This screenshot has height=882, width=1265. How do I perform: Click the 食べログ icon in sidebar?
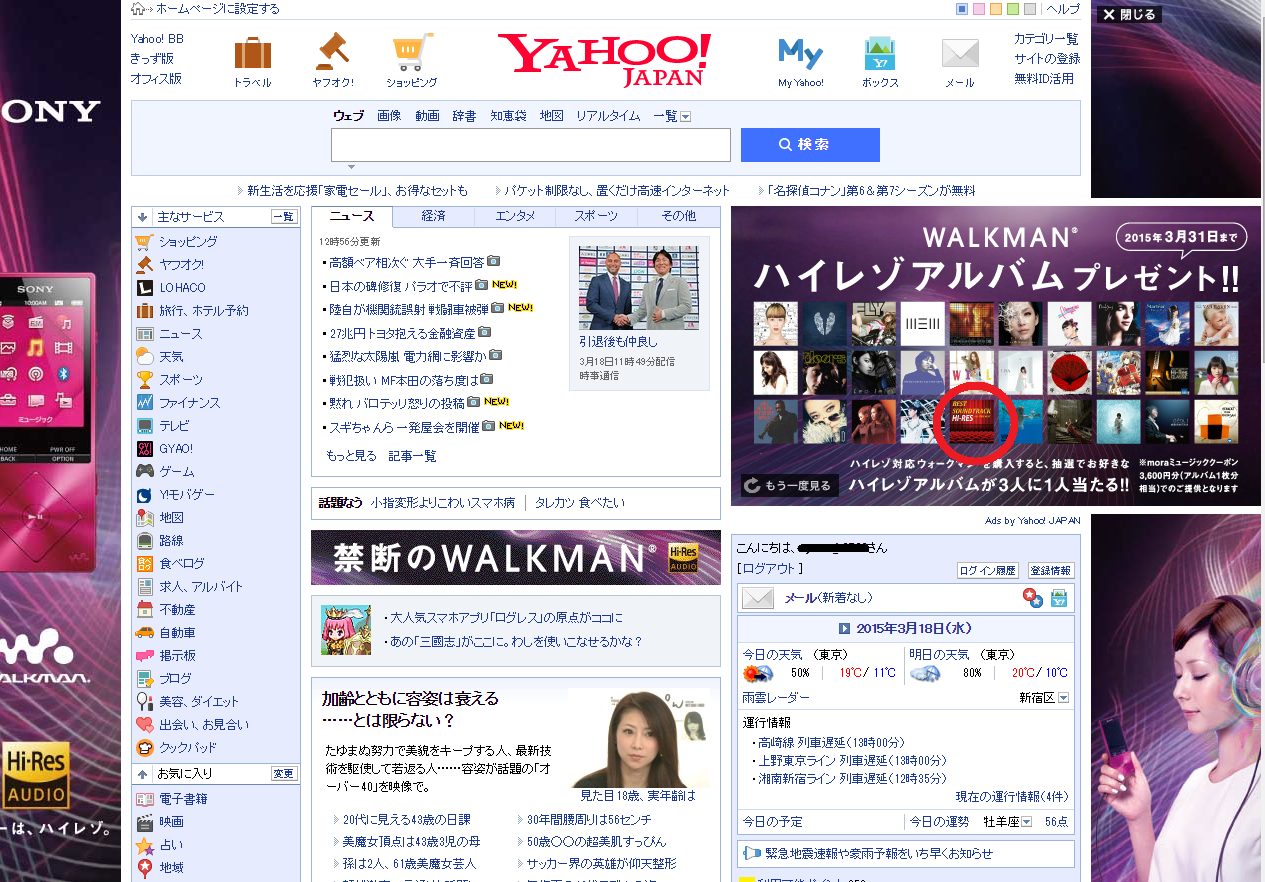pos(144,564)
